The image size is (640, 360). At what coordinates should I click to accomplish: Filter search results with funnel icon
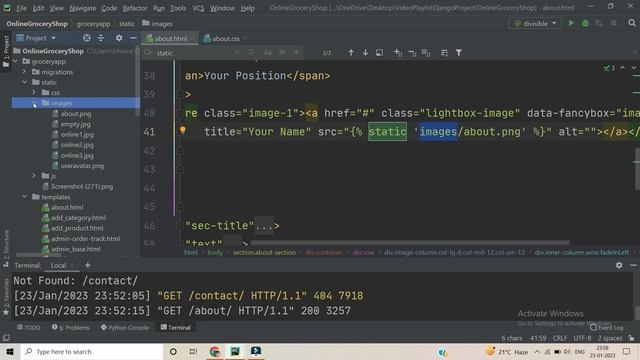[459, 53]
